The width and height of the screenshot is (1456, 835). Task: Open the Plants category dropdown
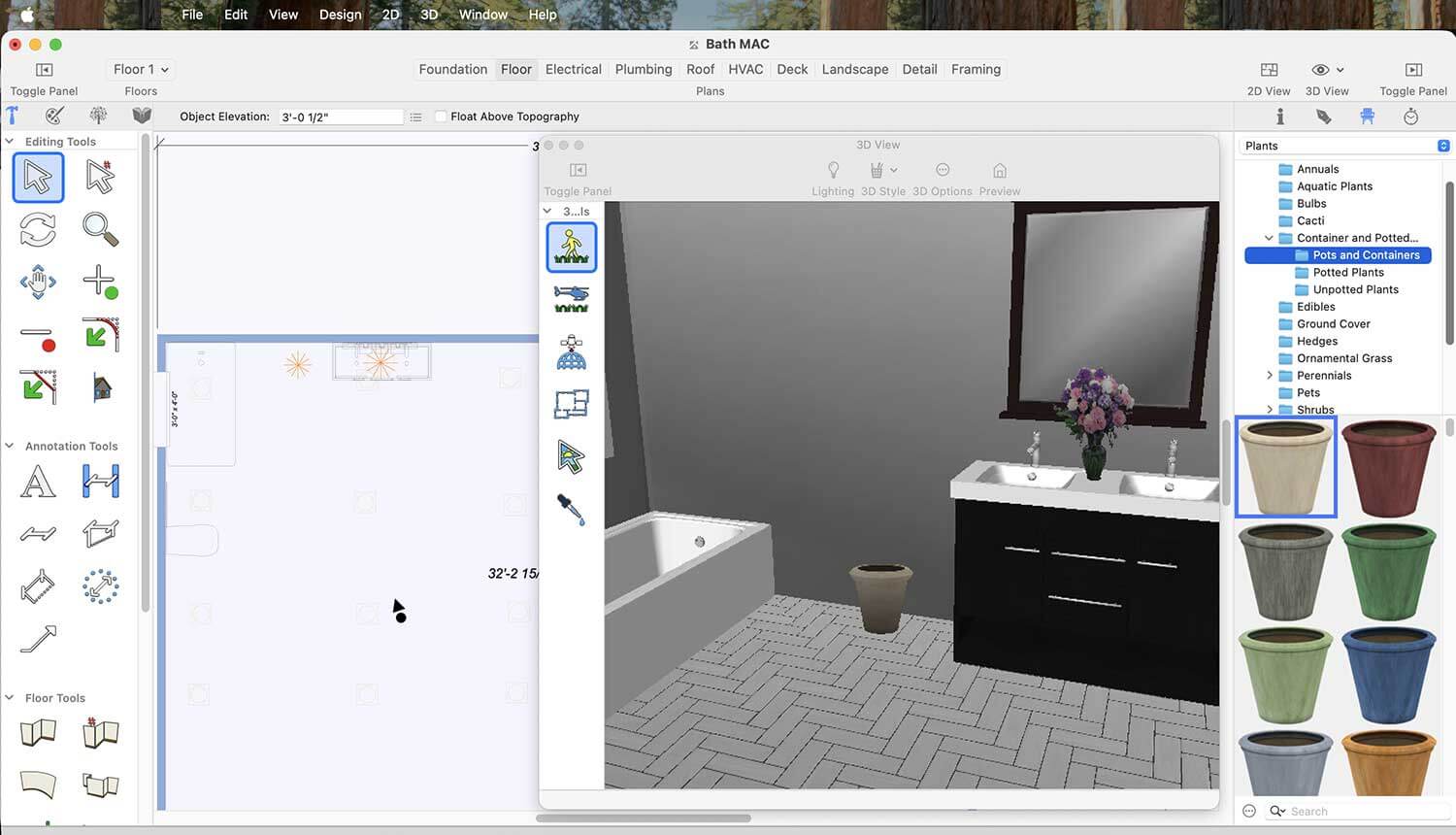point(1442,146)
